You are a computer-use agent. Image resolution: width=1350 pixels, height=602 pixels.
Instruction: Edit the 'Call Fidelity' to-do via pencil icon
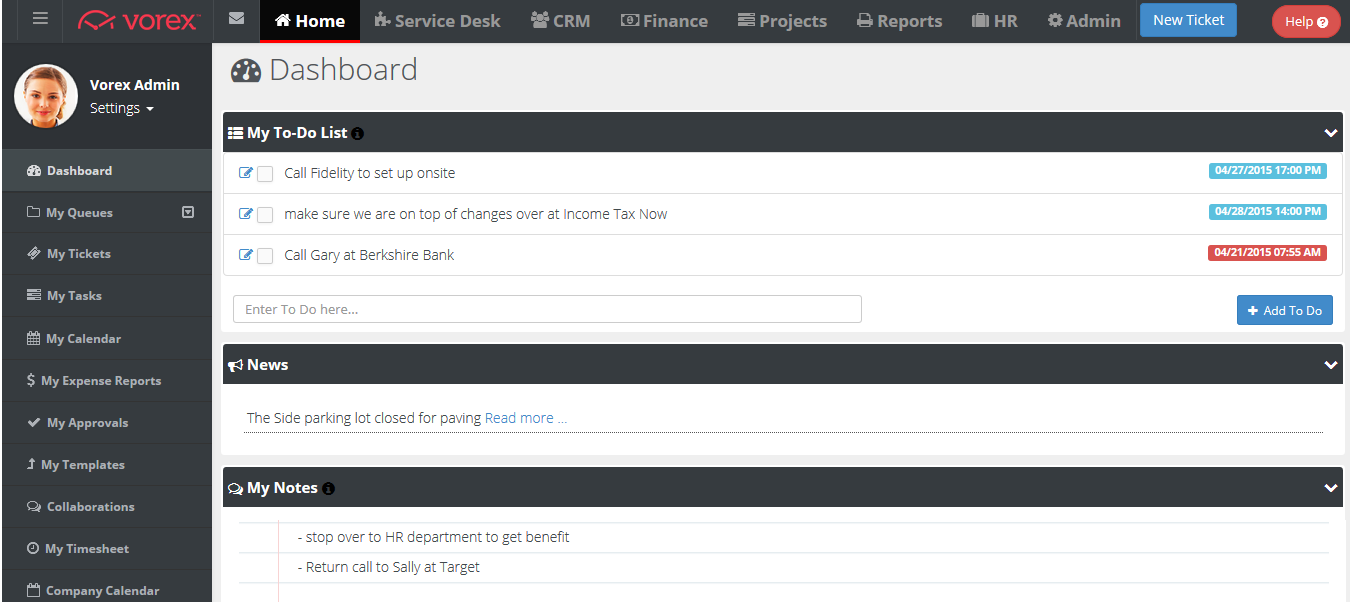(246, 173)
